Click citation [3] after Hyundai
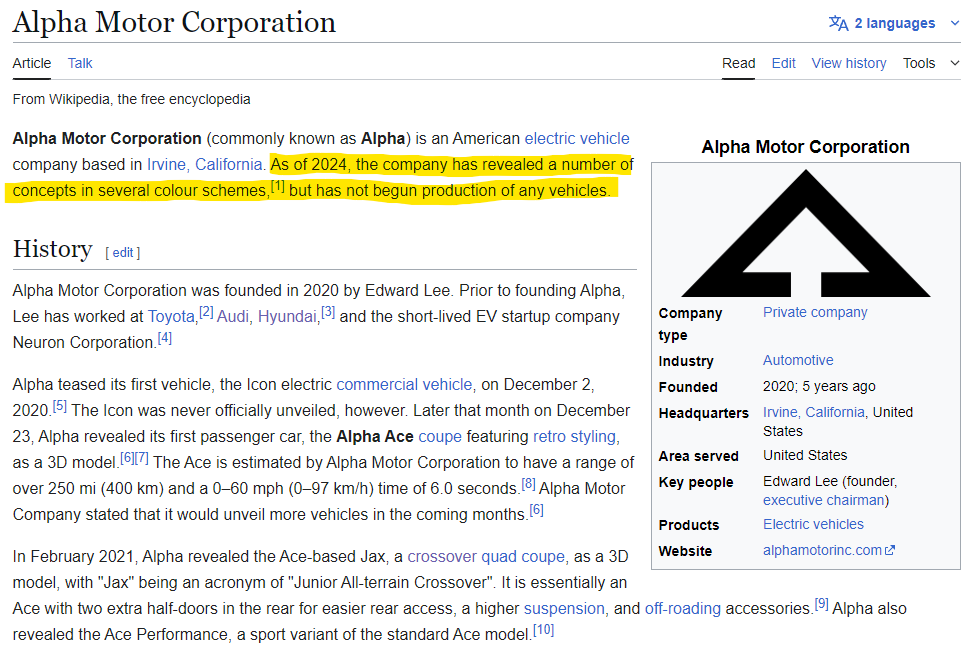 click(x=328, y=312)
